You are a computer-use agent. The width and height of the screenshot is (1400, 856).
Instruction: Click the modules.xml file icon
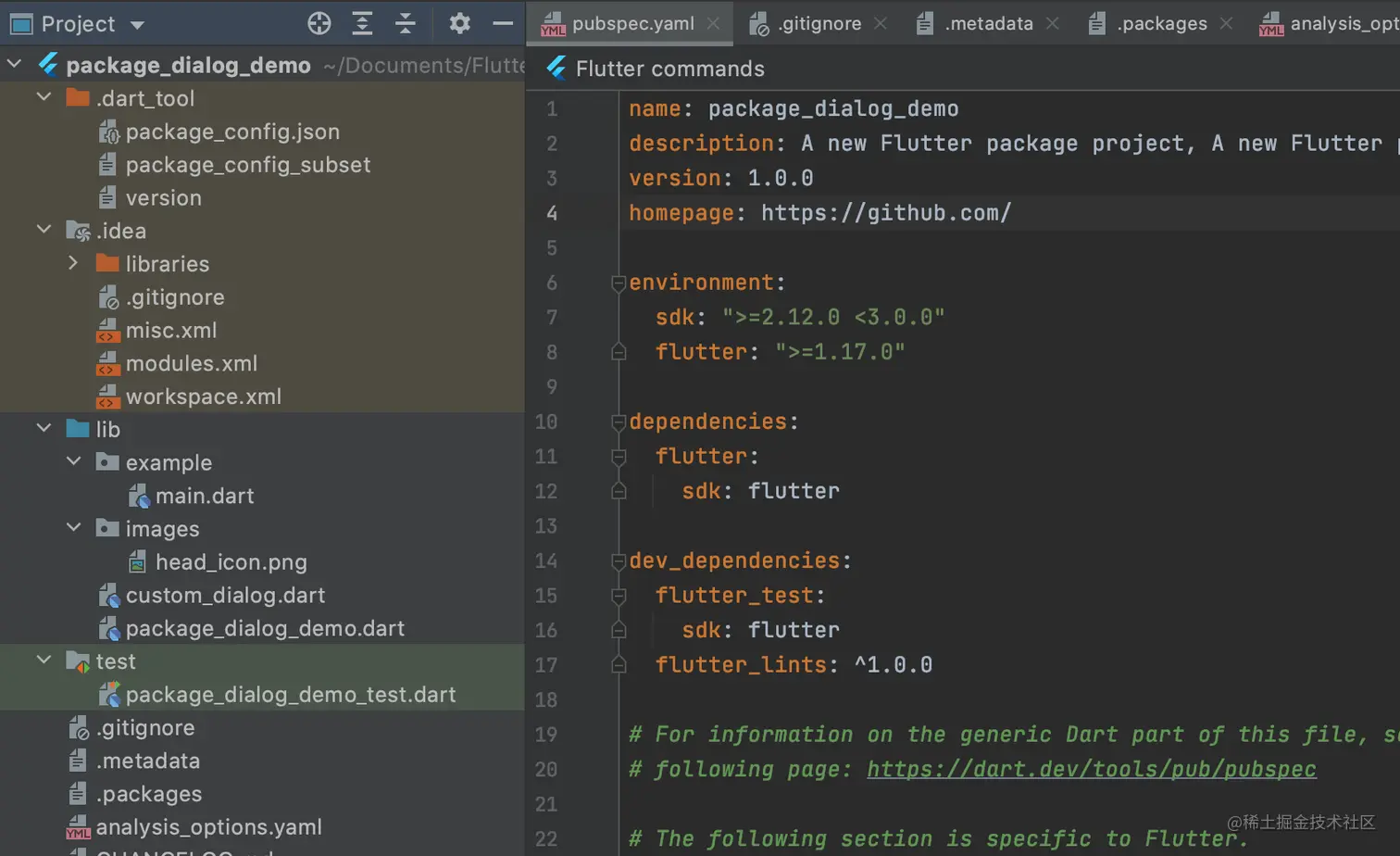coord(108,364)
